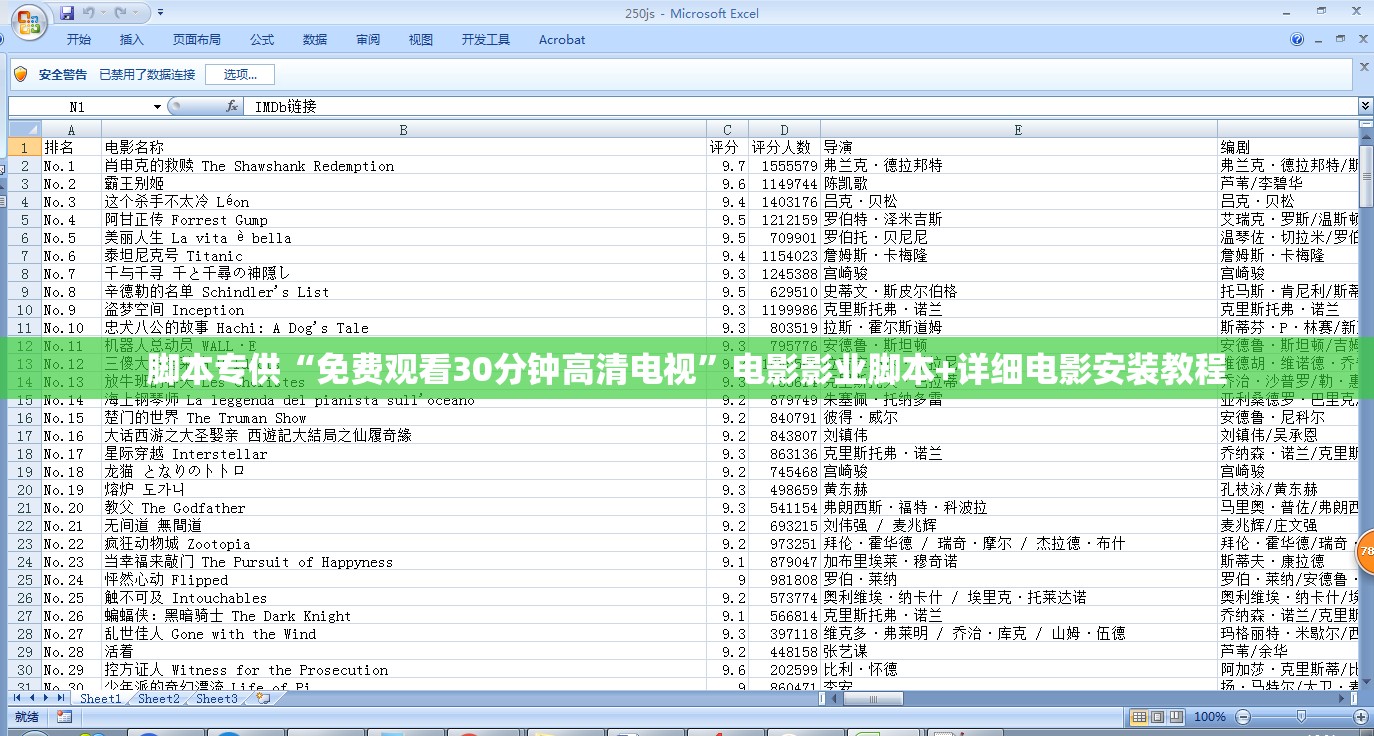
Task: Switch to Page Layout view icon
Action: [1158, 717]
